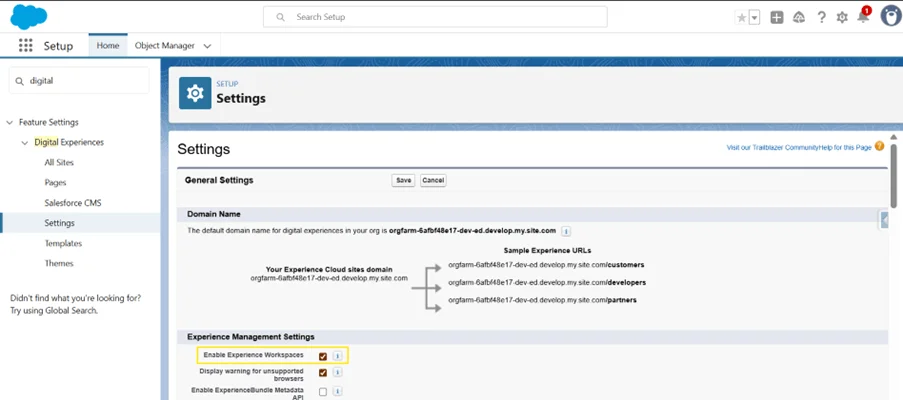Open the App Launcher grid icon
The width and height of the screenshot is (903, 400).
point(25,45)
